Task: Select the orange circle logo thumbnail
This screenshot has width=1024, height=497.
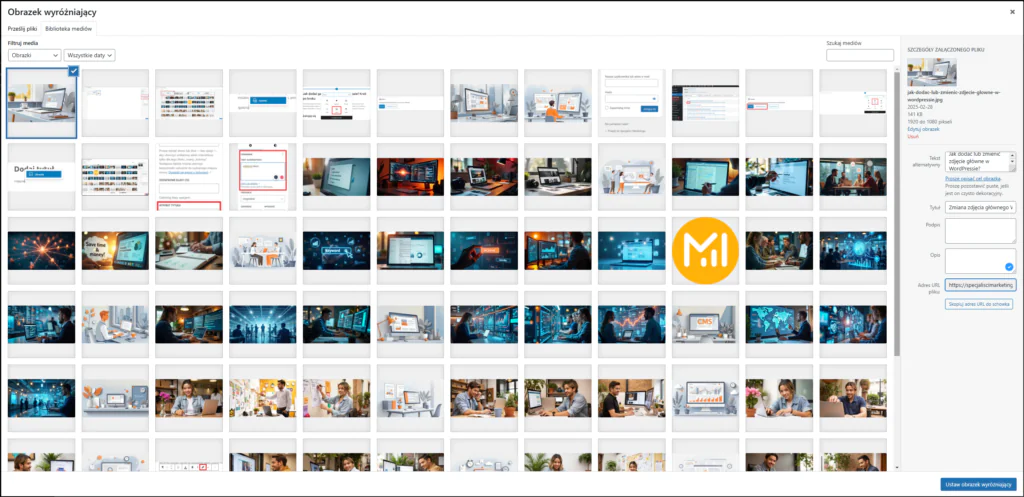Action: click(705, 246)
